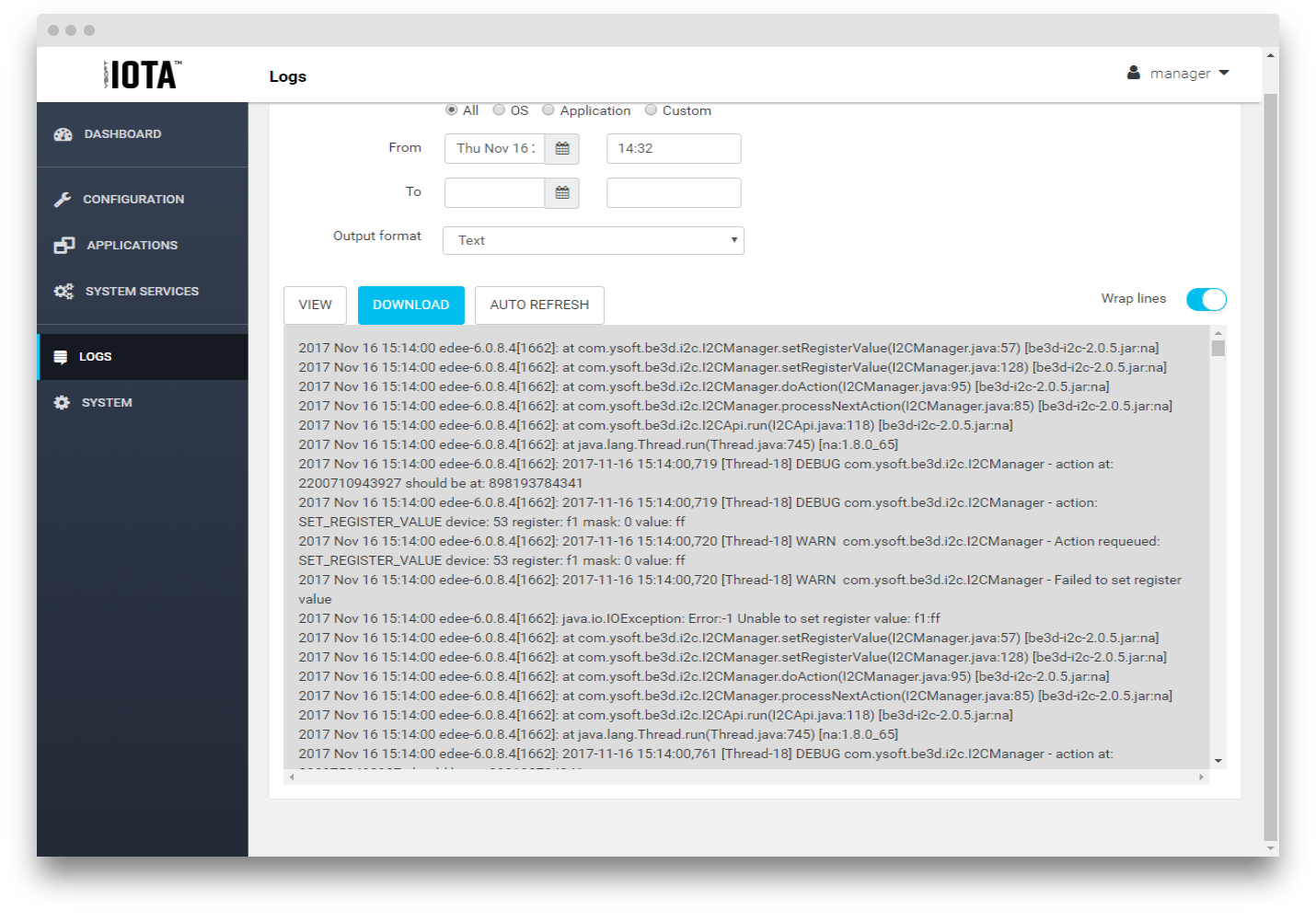Click the log viewer vertical scrollbar thumb
The height and width of the screenshot is (921, 1316).
pyautogui.click(x=1218, y=349)
